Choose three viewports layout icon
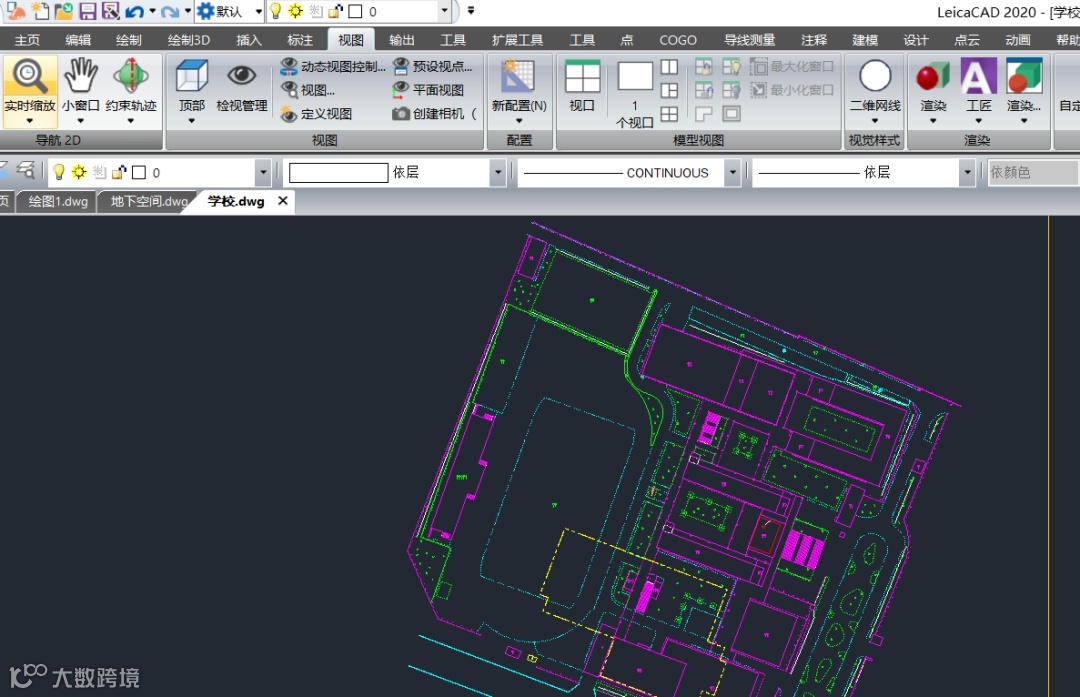Screen dimensions: 1080x697 (669, 90)
